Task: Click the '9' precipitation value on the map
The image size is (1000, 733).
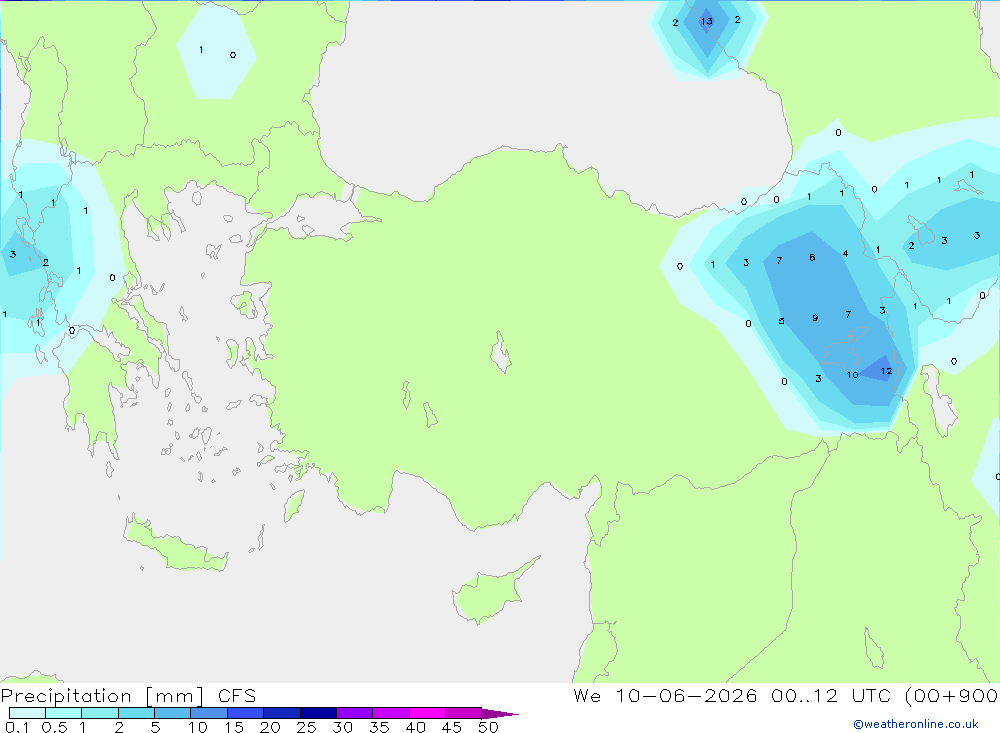Action: tap(815, 318)
